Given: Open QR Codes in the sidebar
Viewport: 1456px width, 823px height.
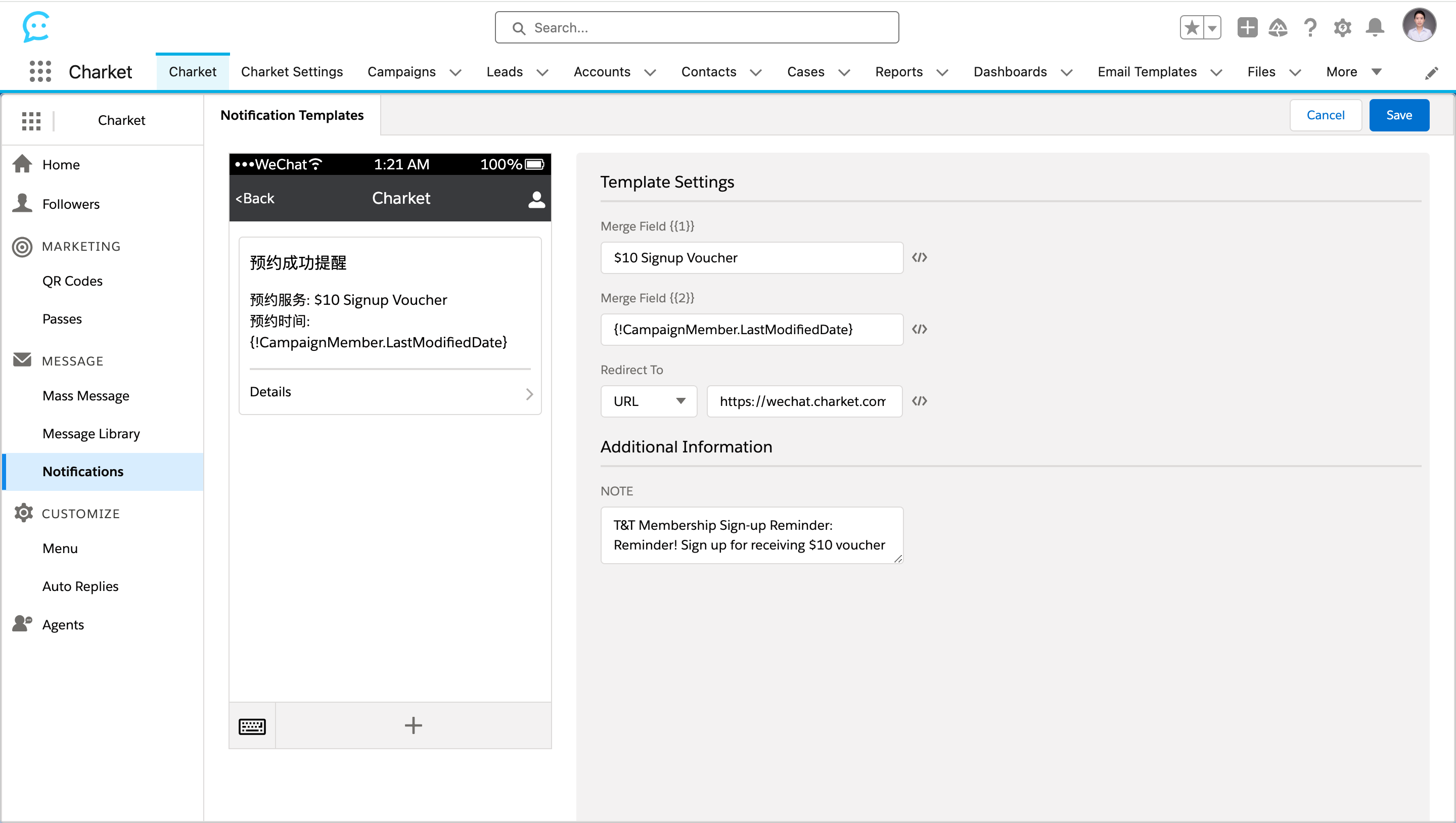Looking at the screenshot, I should click(x=72, y=281).
